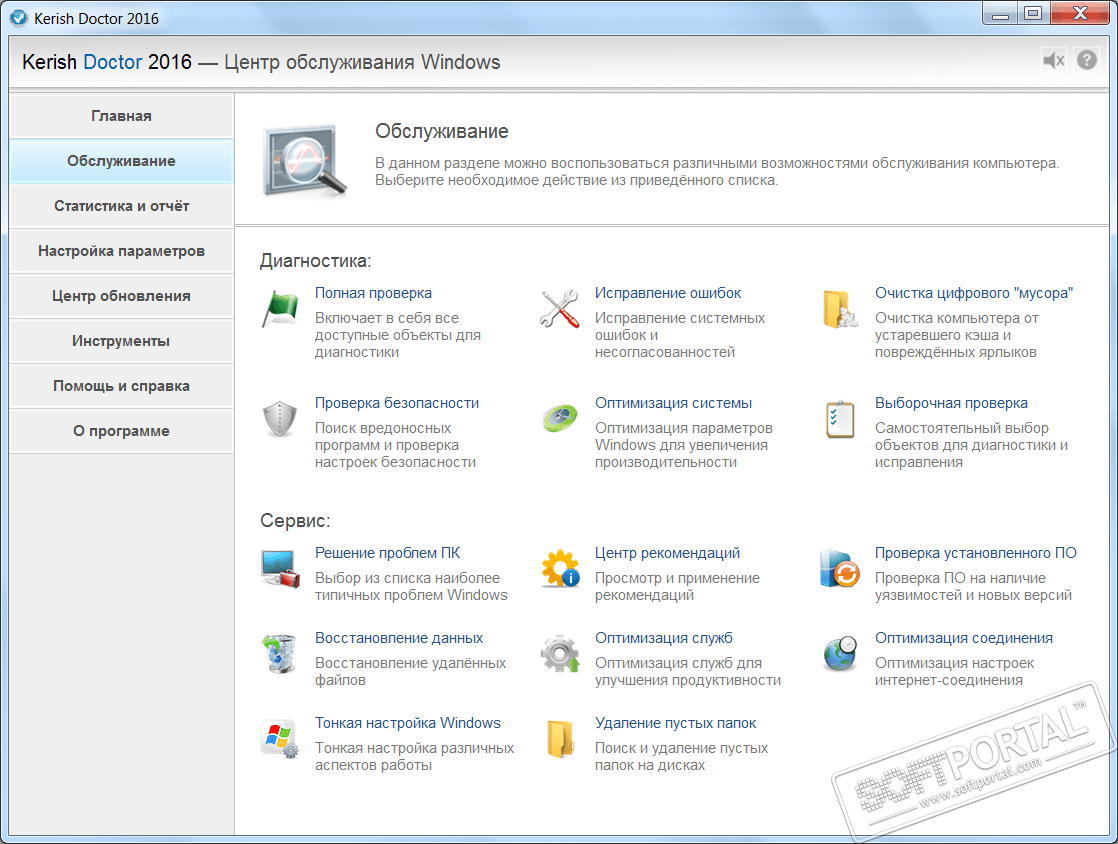
Task: Show the О программе page
Action: coord(121,431)
